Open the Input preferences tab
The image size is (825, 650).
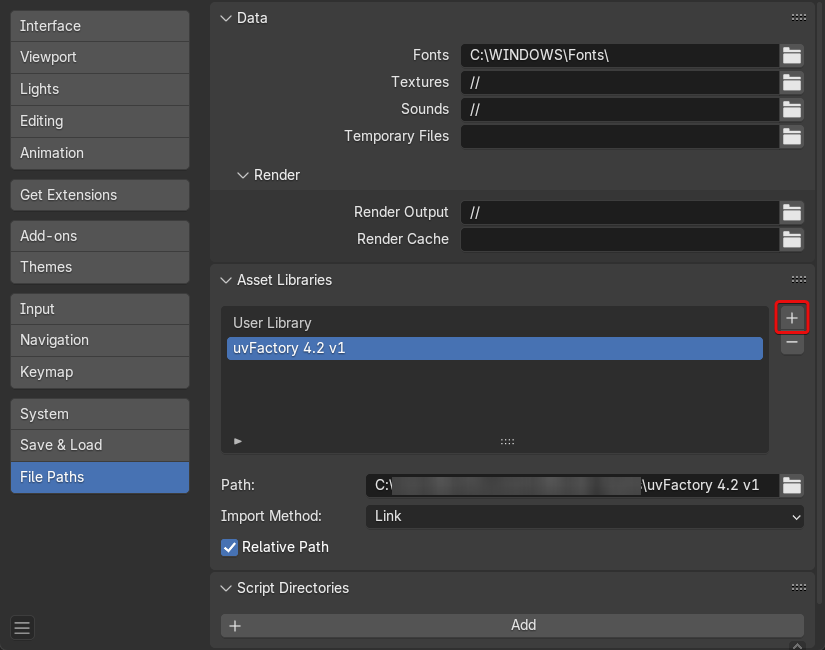[100, 309]
